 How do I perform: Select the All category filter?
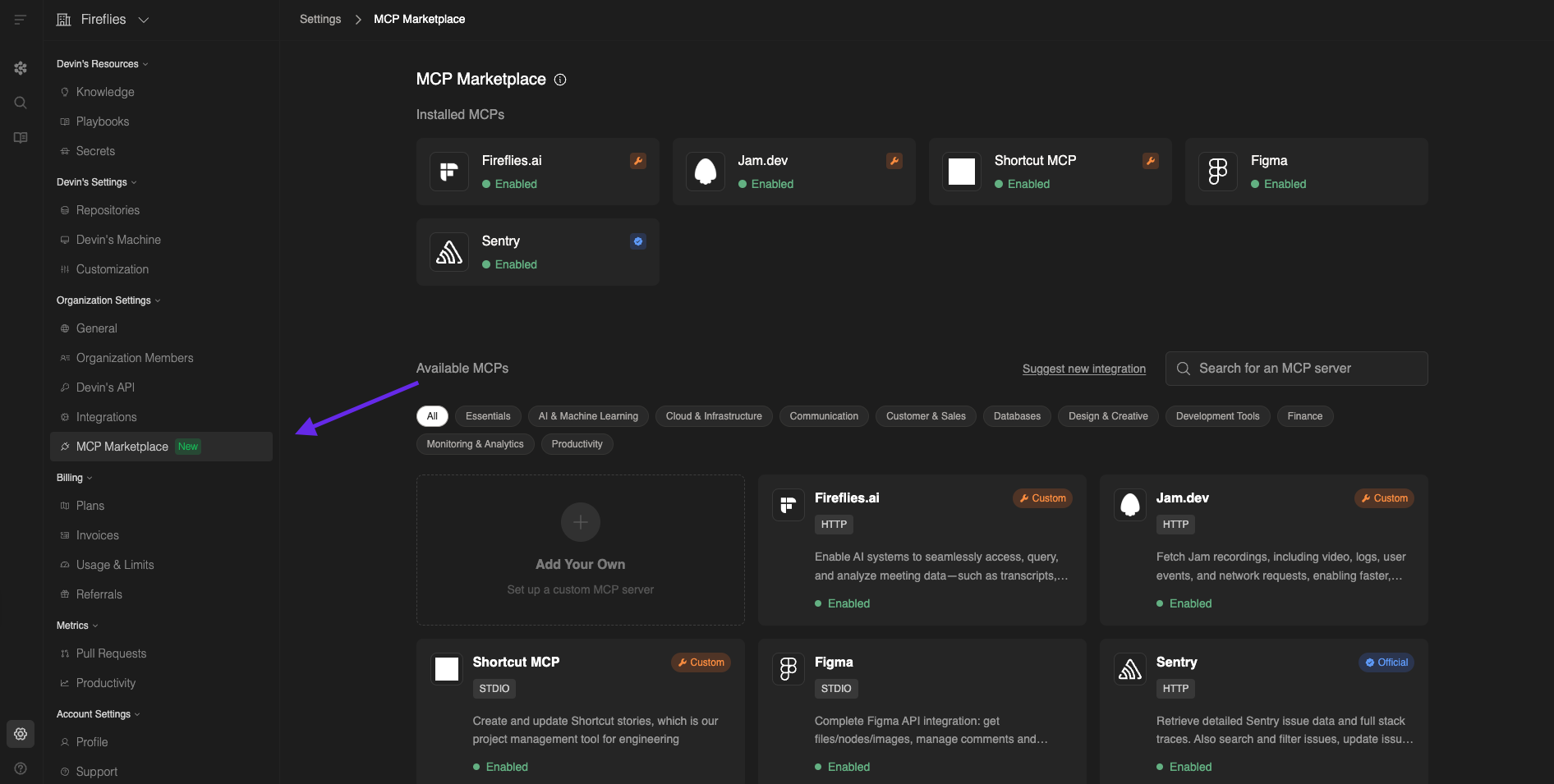(x=432, y=416)
